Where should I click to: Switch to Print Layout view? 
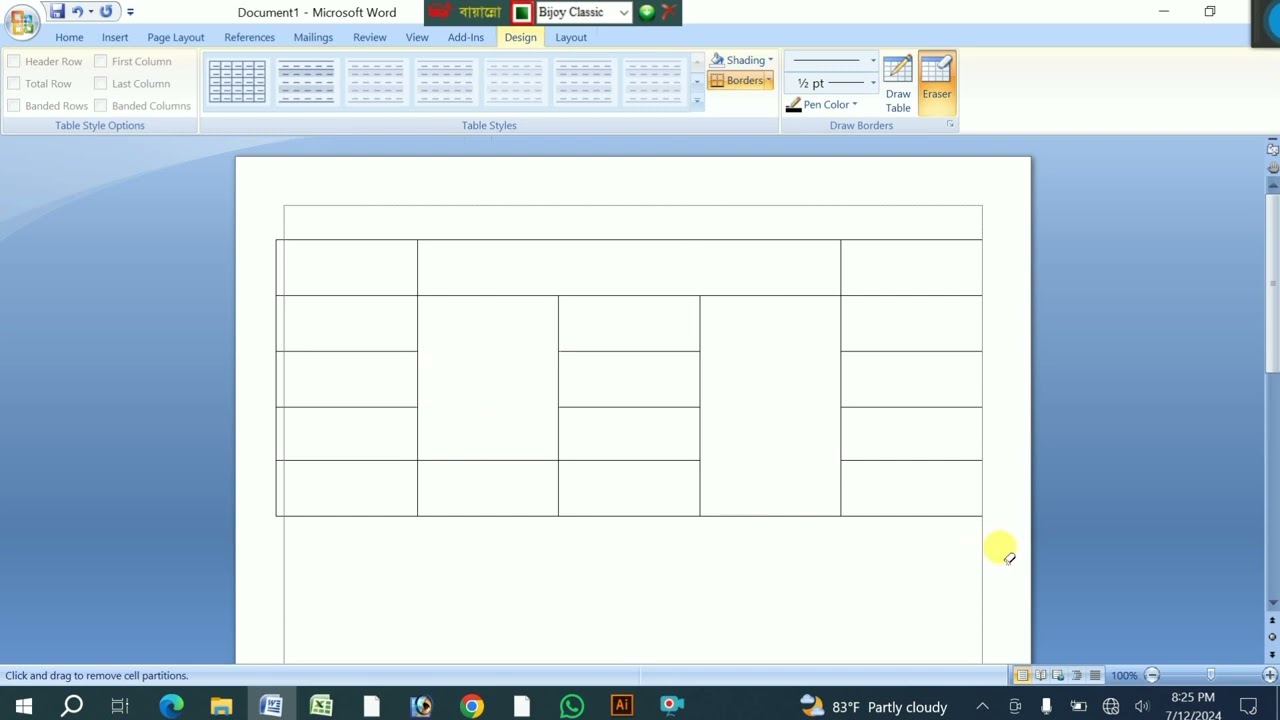pos(1022,675)
